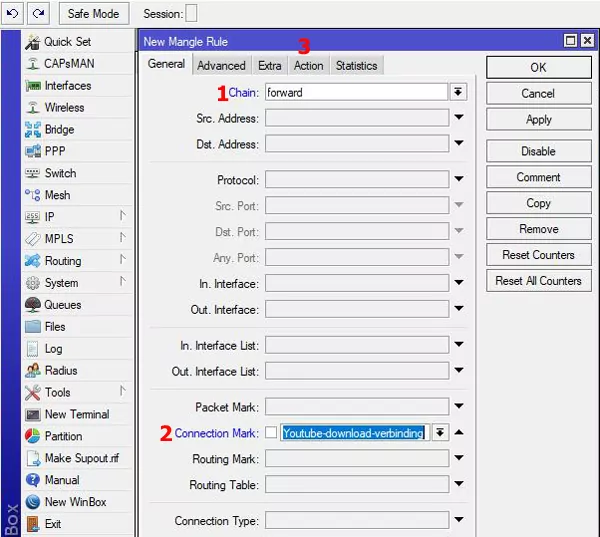Open the Partition pie chart icon
Screen dimensions: 600x537
(x=33, y=436)
